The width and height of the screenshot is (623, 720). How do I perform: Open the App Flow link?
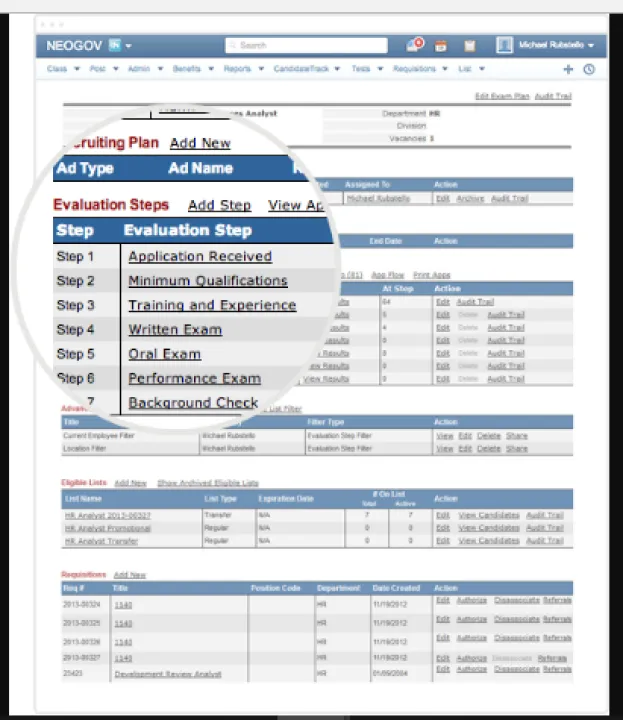(x=387, y=275)
